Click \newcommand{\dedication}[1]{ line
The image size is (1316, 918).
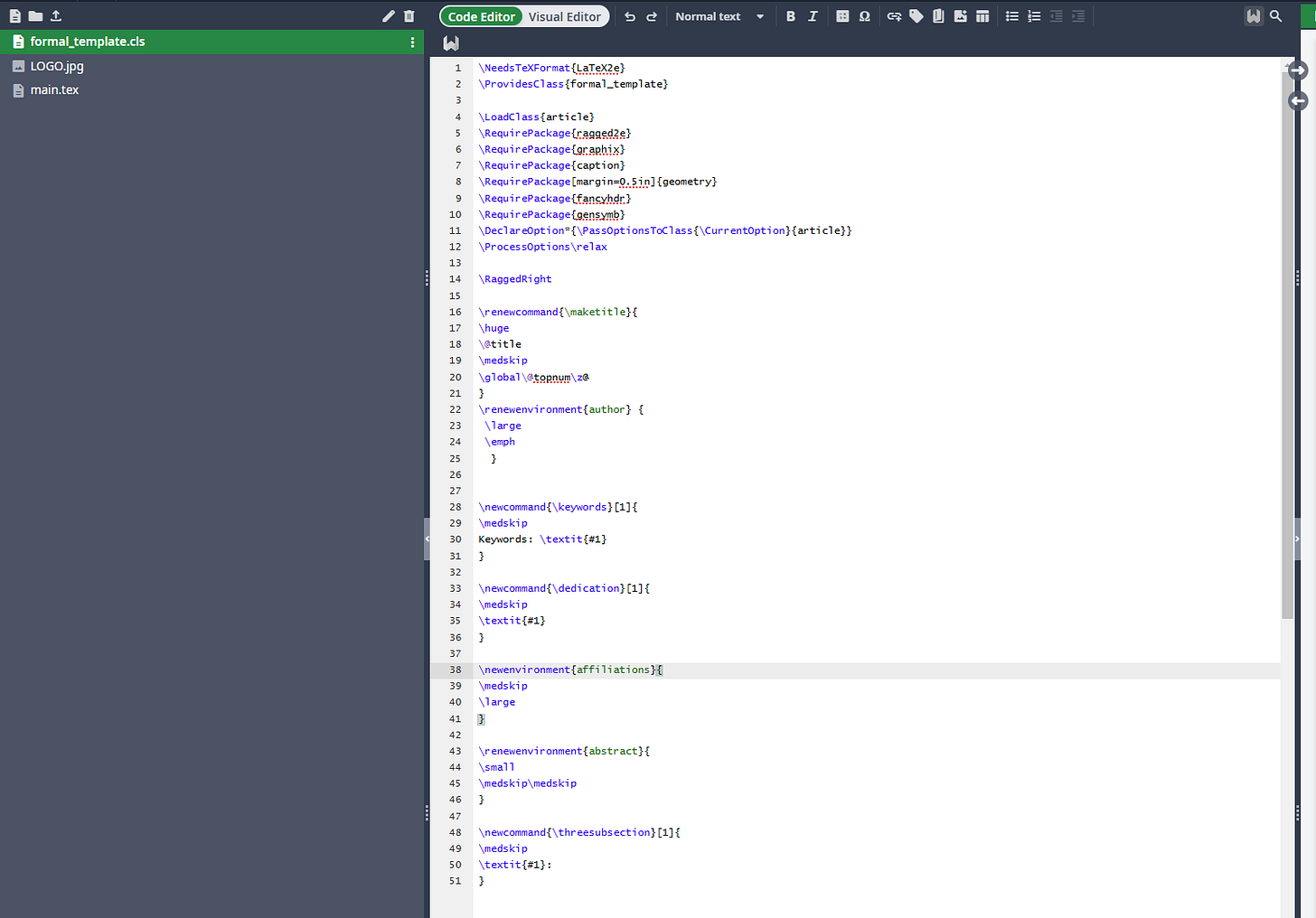point(564,588)
